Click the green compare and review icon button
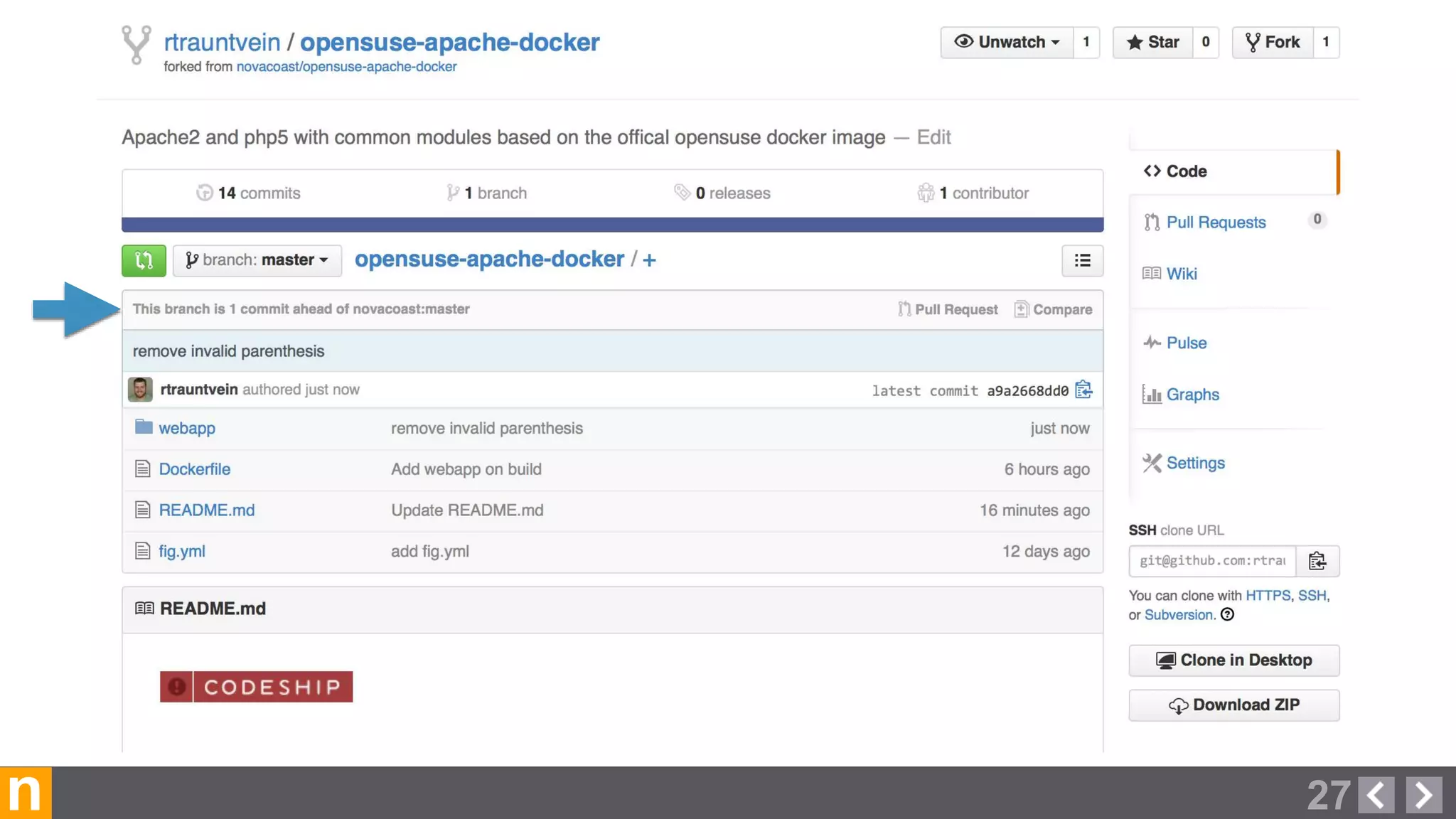This screenshot has height=819, width=1456. point(144,260)
